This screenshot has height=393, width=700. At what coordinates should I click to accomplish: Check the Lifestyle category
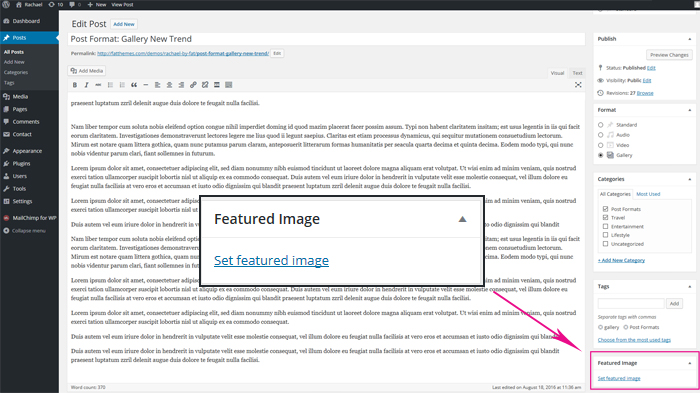click(605, 235)
